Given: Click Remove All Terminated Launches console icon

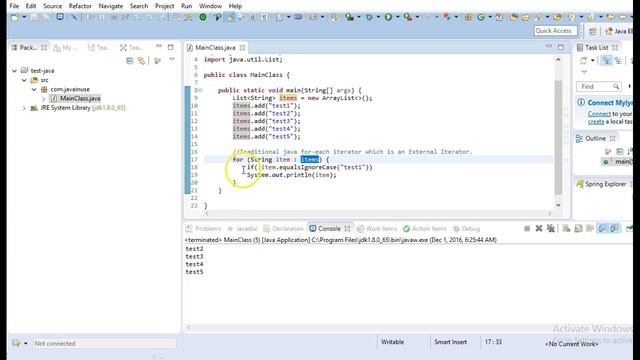Looking at the screenshot, I should click(551, 229).
